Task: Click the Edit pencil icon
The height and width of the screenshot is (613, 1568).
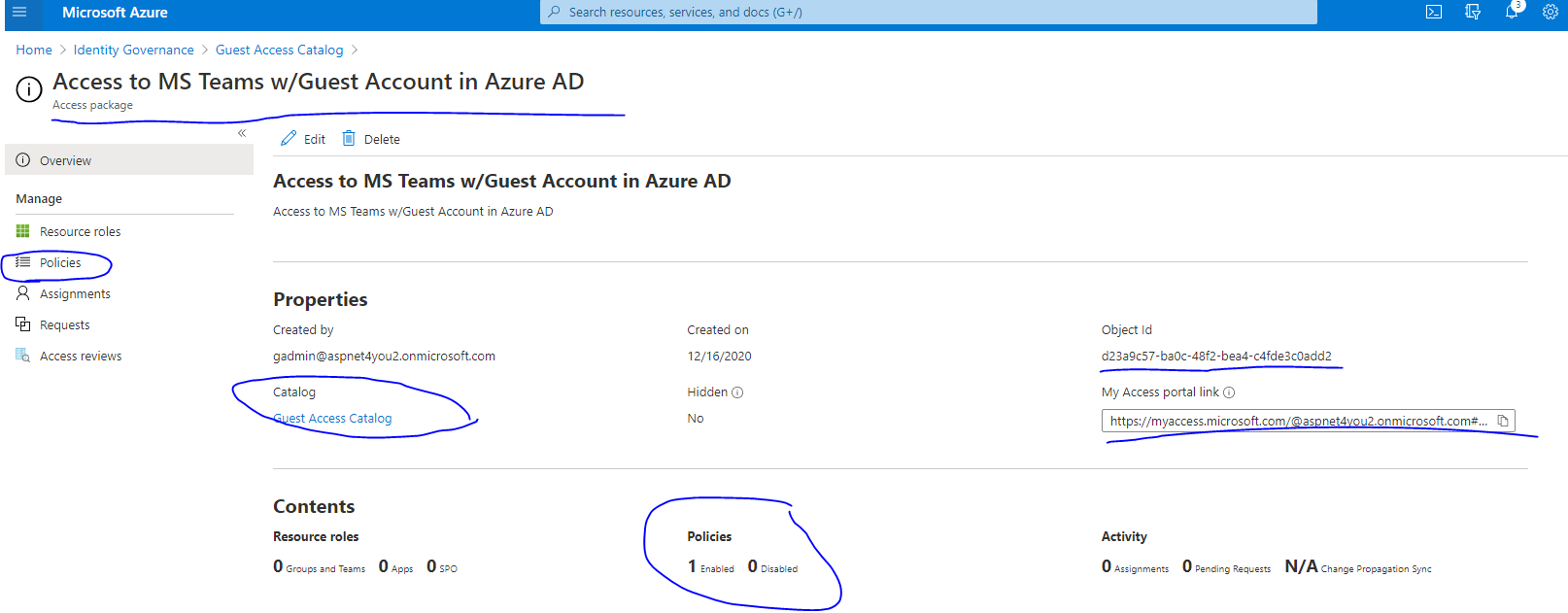Action: 289,139
